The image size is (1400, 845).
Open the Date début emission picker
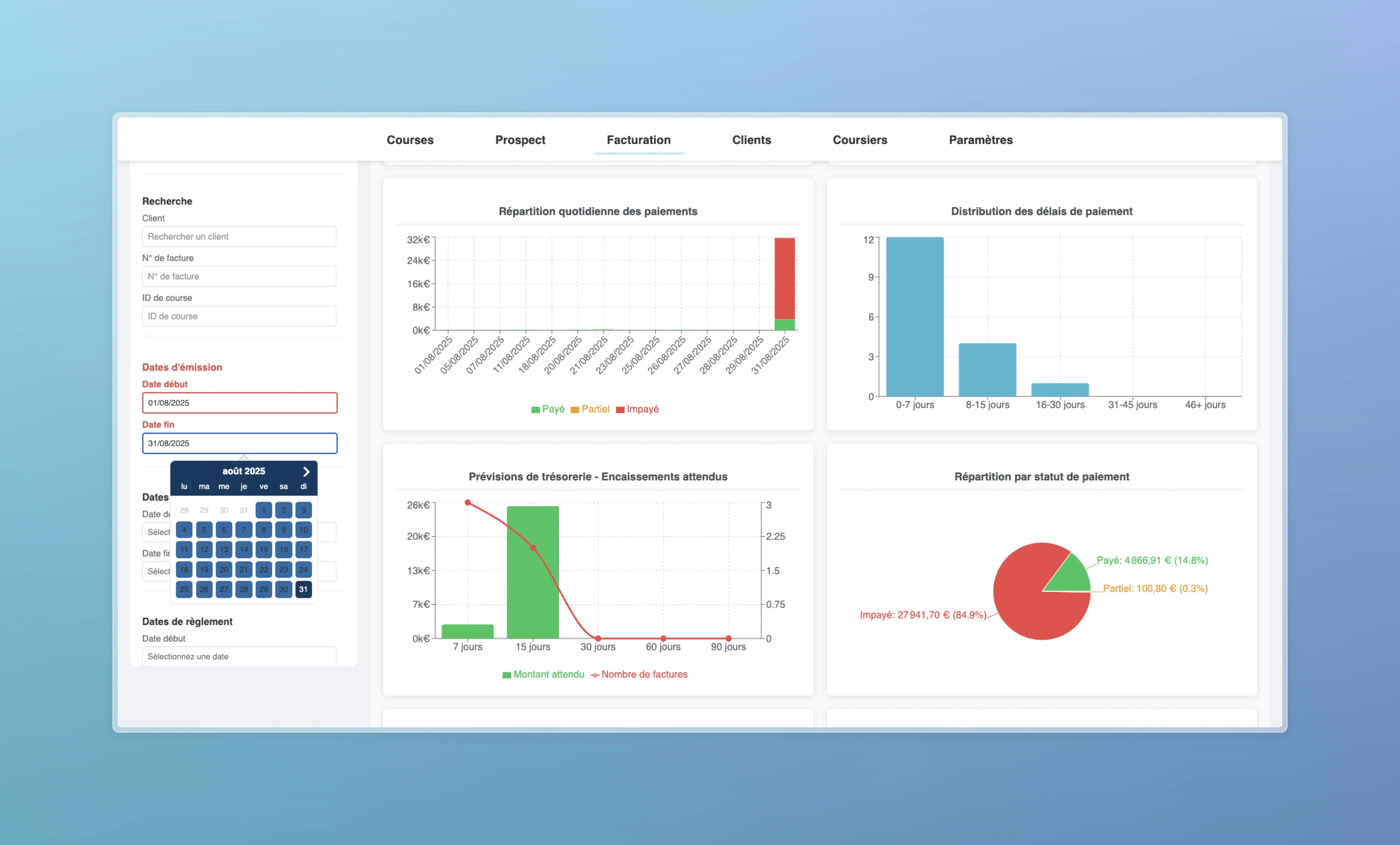[239, 403]
